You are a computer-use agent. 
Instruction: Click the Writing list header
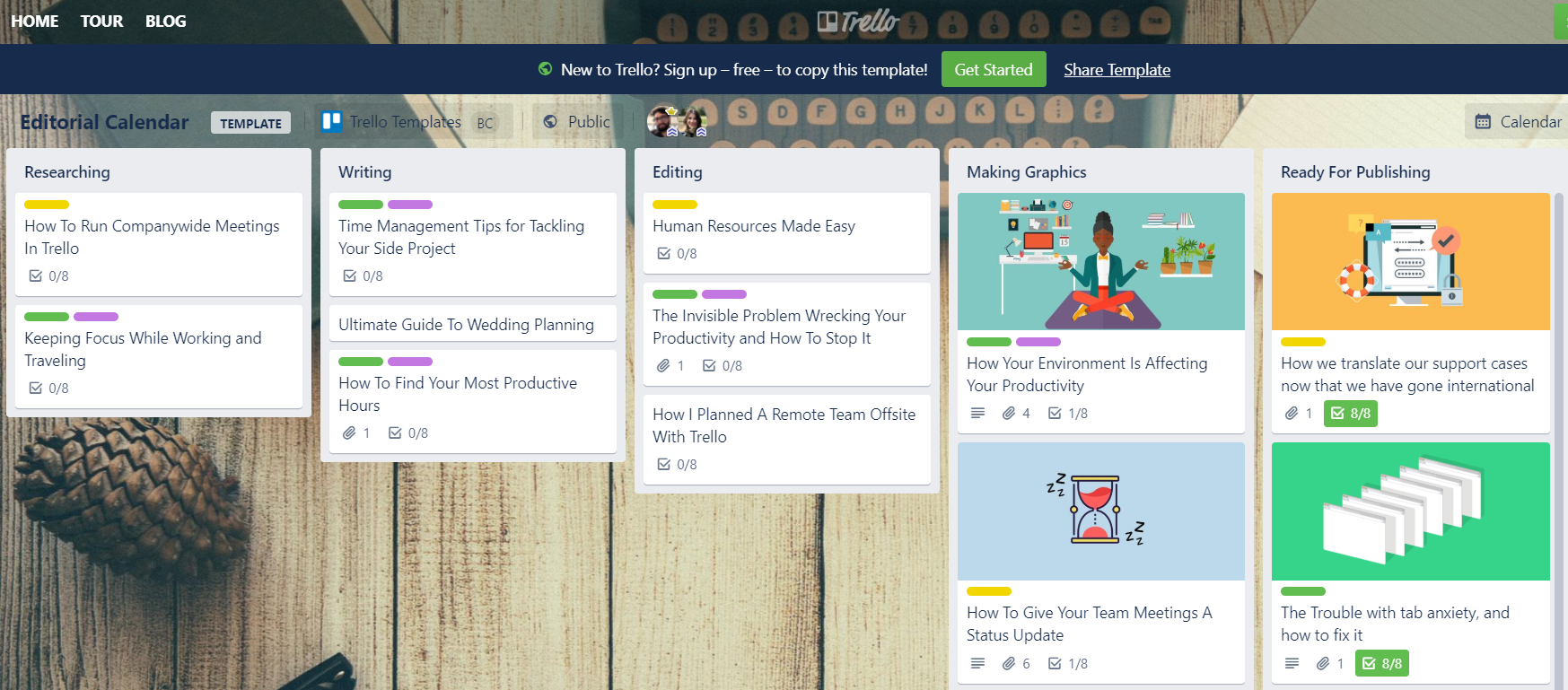pyautogui.click(x=365, y=172)
